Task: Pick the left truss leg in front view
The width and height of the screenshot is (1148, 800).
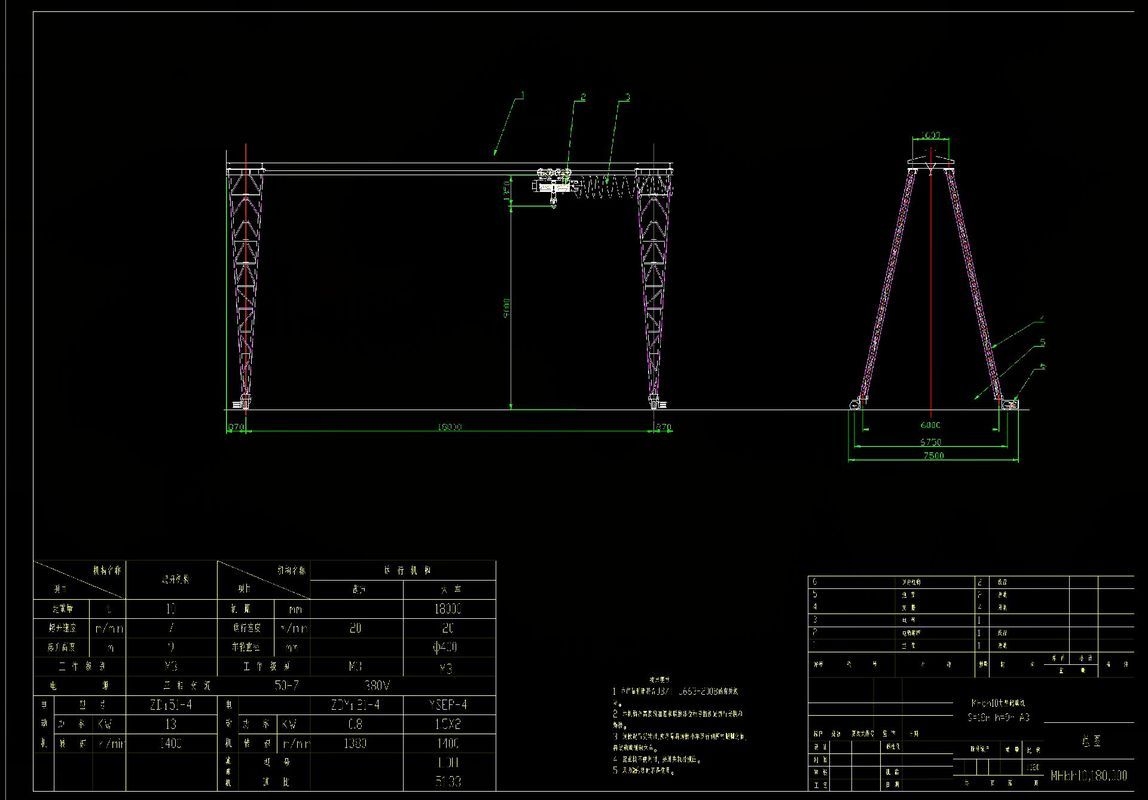Action: coord(244,285)
